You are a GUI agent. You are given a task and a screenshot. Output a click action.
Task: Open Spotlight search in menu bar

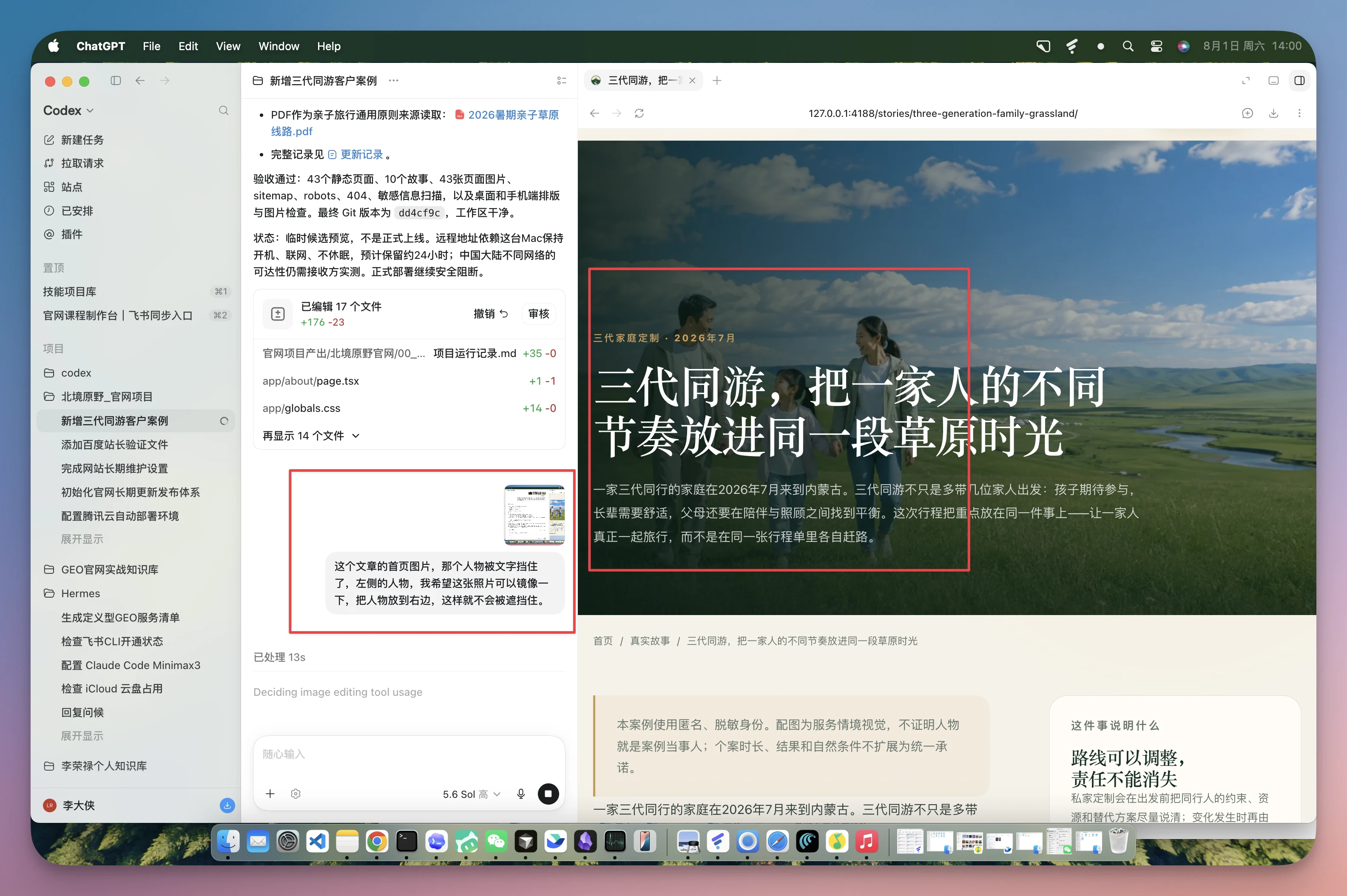[x=1128, y=46]
